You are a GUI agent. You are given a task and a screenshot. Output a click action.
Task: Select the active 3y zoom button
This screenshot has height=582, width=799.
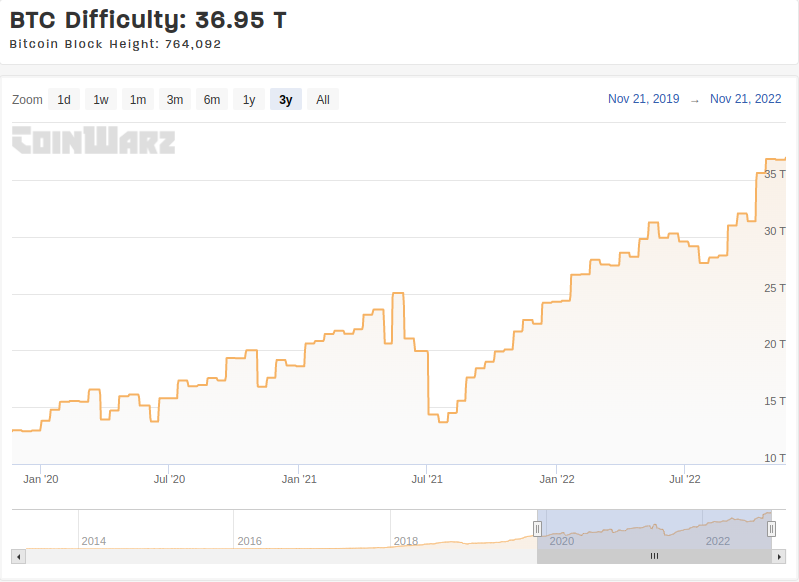pyautogui.click(x=286, y=99)
